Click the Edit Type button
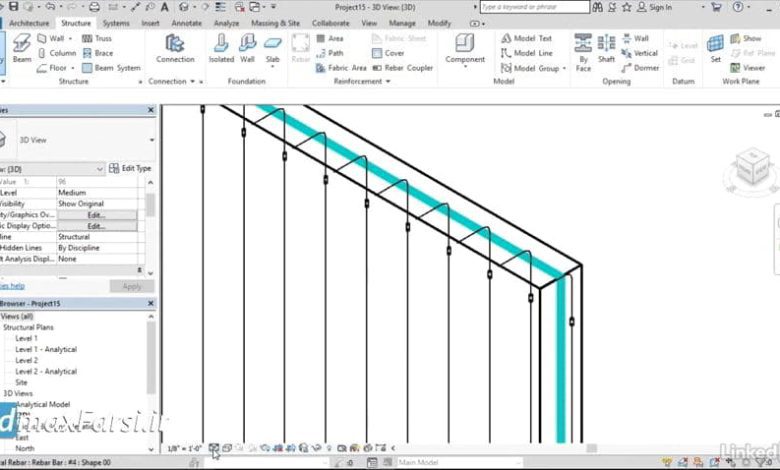Viewport: 780px width, 470px height. pos(130,168)
